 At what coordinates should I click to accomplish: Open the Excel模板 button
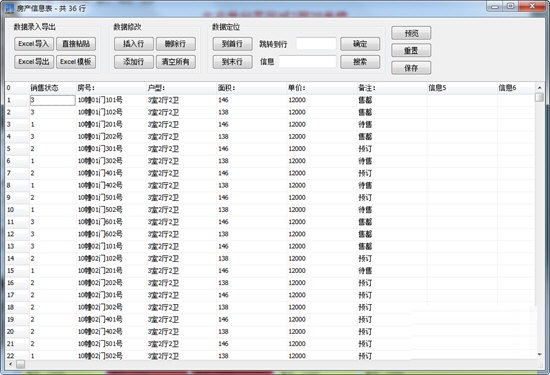pos(76,62)
